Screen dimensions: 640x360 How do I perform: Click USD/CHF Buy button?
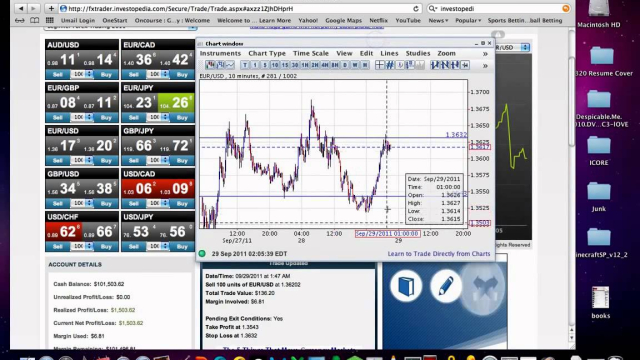106,247
